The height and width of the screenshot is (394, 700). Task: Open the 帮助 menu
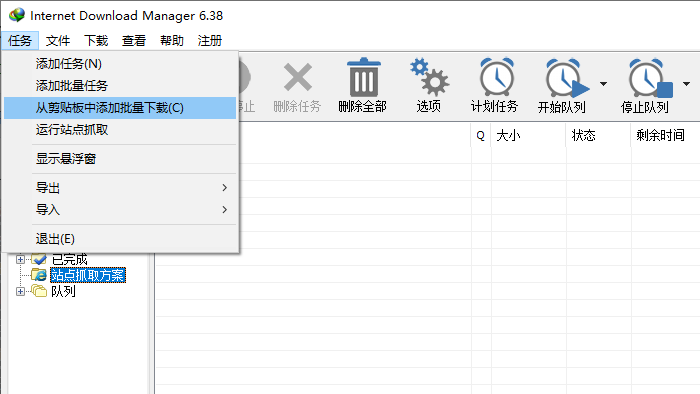pyautogui.click(x=172, y=41)
